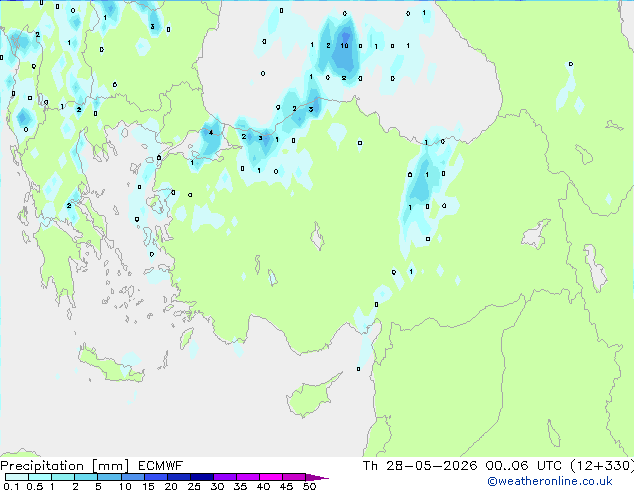Click the purple arrow above 50 on legend
This screenshot has height=490, width=634.
317,477
